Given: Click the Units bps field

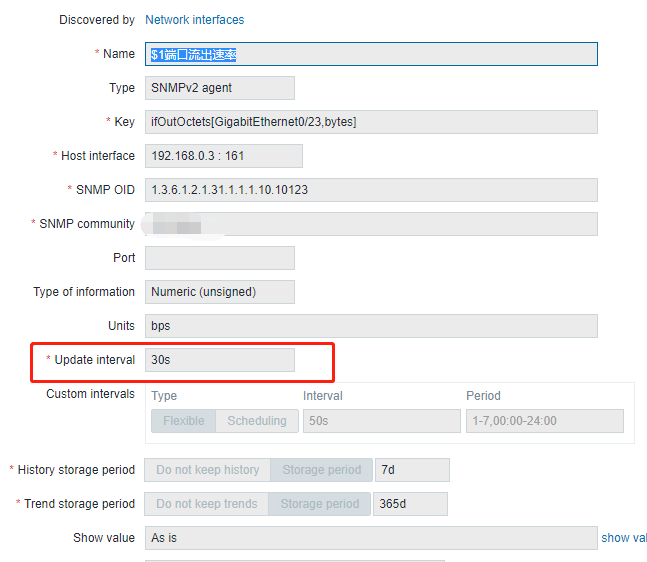Looking at the screenshot, I should (371, 326).
